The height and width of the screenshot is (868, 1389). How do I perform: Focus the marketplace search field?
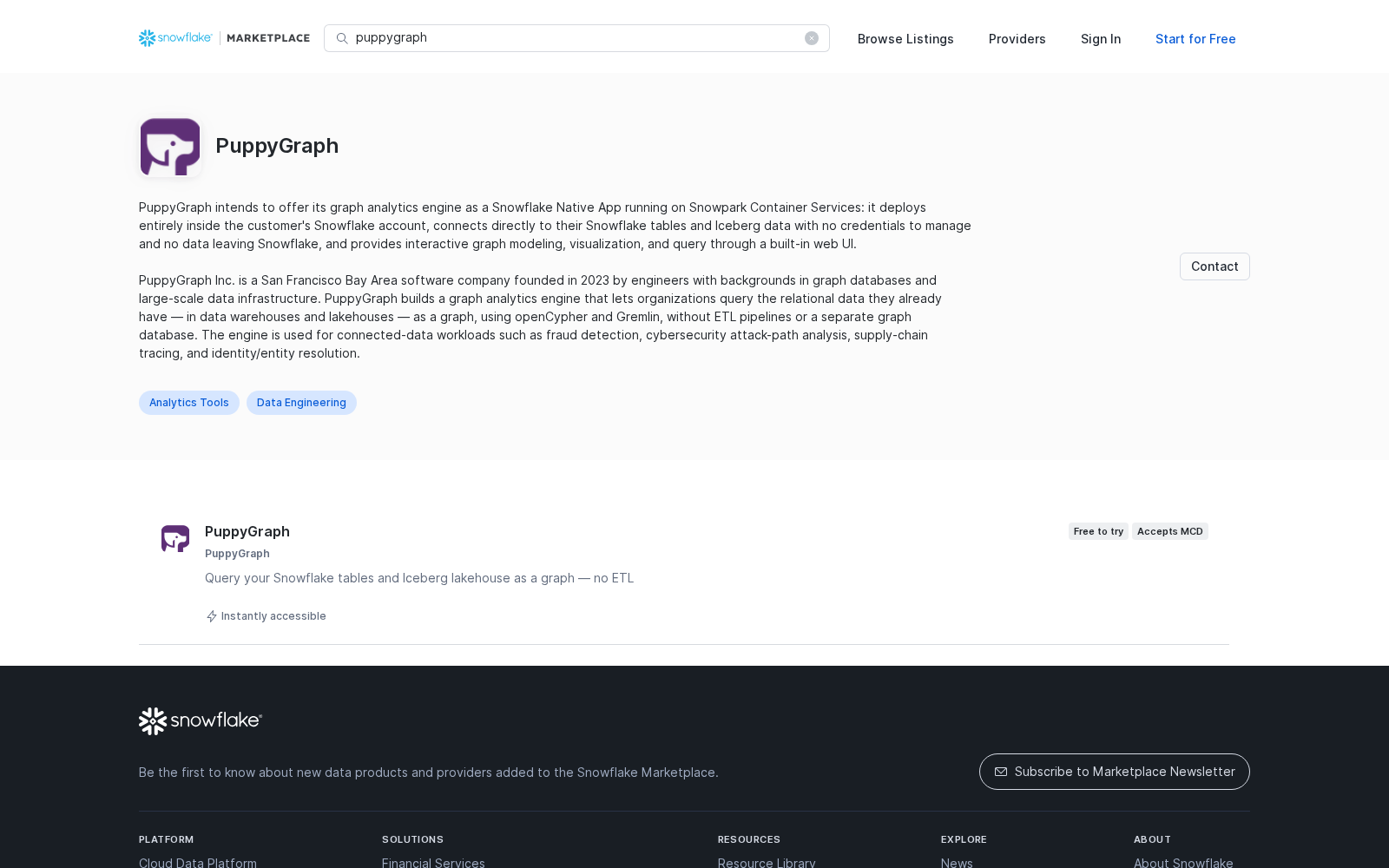576,38
